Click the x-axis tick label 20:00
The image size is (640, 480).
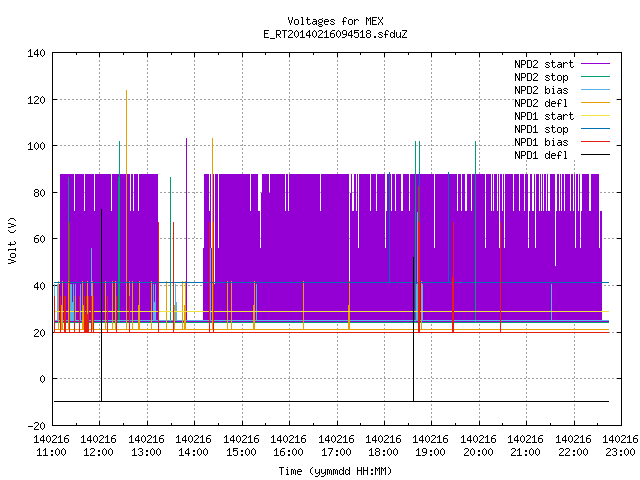478,452
